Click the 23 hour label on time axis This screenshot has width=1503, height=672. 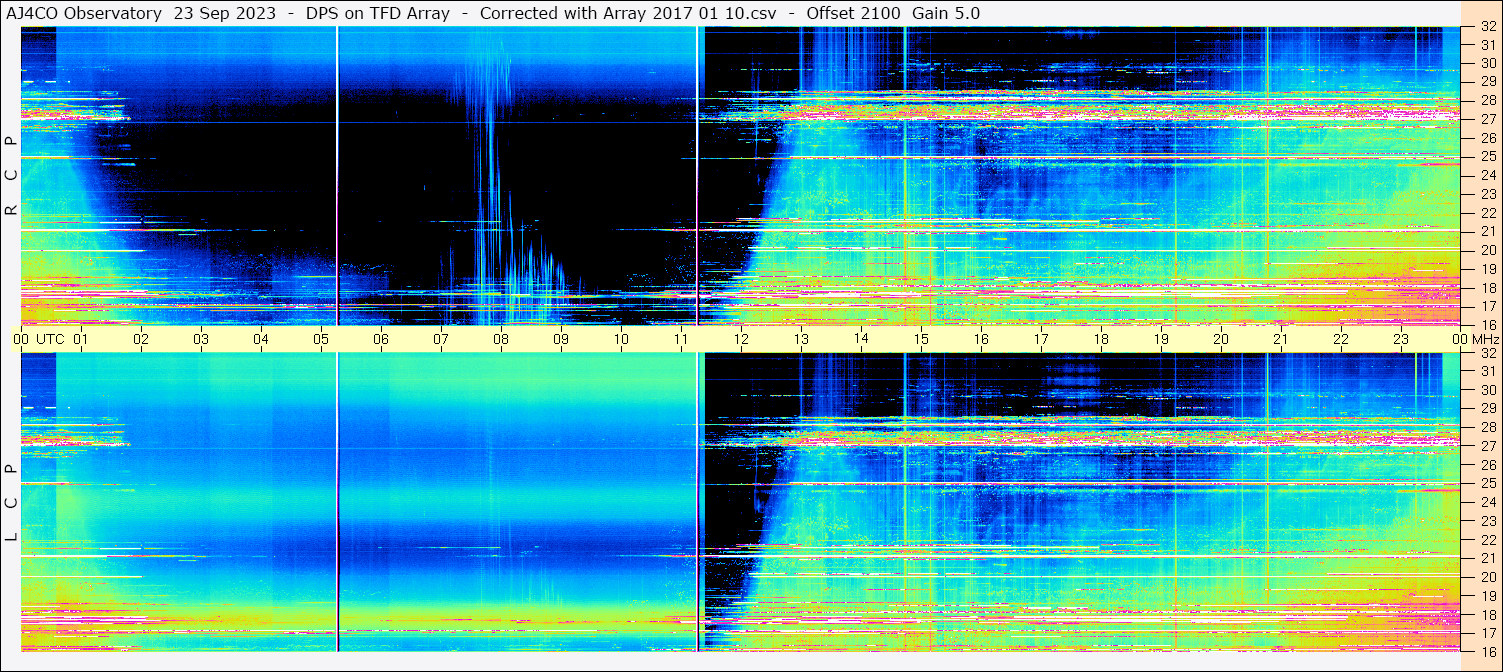[x=1401, y=339]
